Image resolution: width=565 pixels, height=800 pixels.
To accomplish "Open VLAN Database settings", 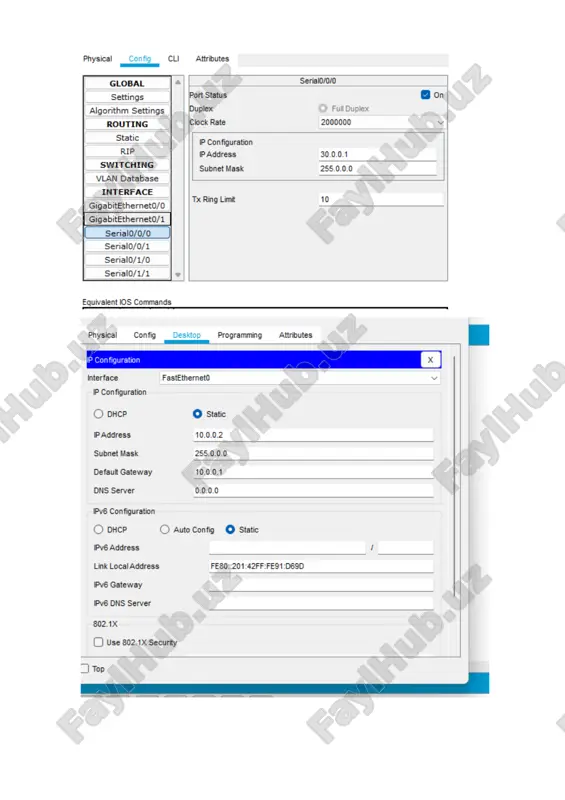I will (127, 179).
